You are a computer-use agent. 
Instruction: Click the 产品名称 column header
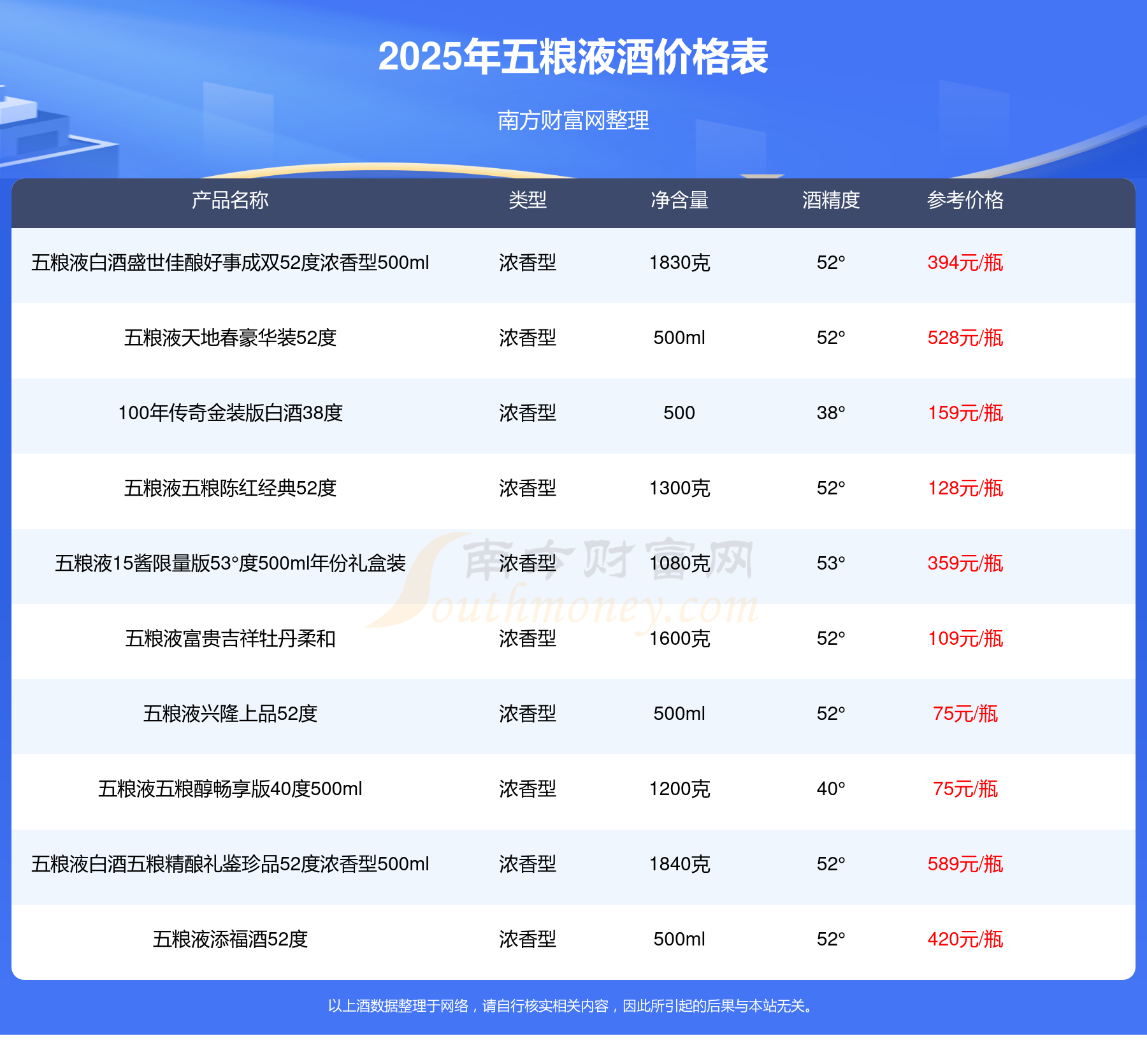point(230,200)
